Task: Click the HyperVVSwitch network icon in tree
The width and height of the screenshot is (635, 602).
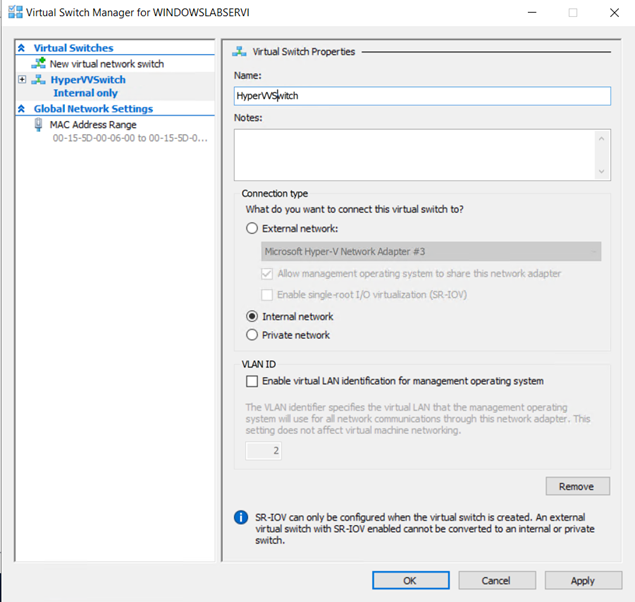Action: tap(38, 80)
